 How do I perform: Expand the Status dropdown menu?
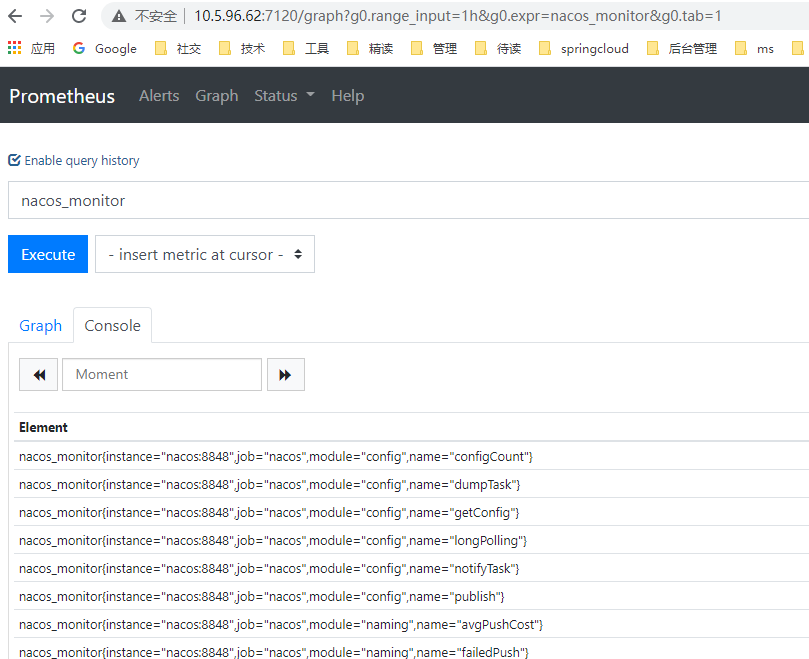click(x=284, y=95)
